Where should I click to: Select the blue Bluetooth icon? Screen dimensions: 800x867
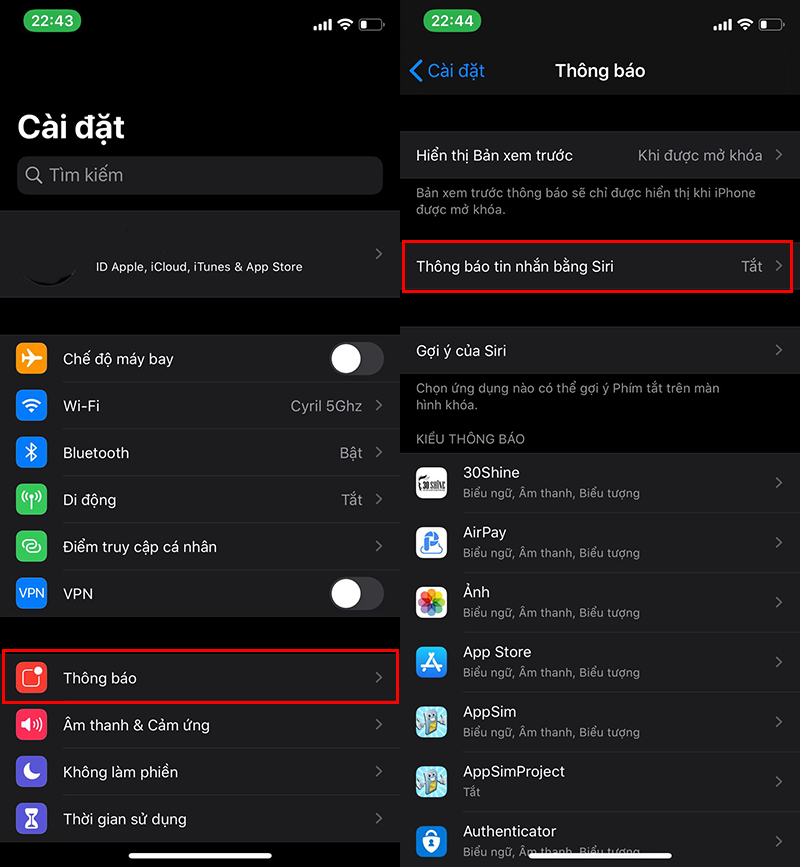click(x=32, y=452)
